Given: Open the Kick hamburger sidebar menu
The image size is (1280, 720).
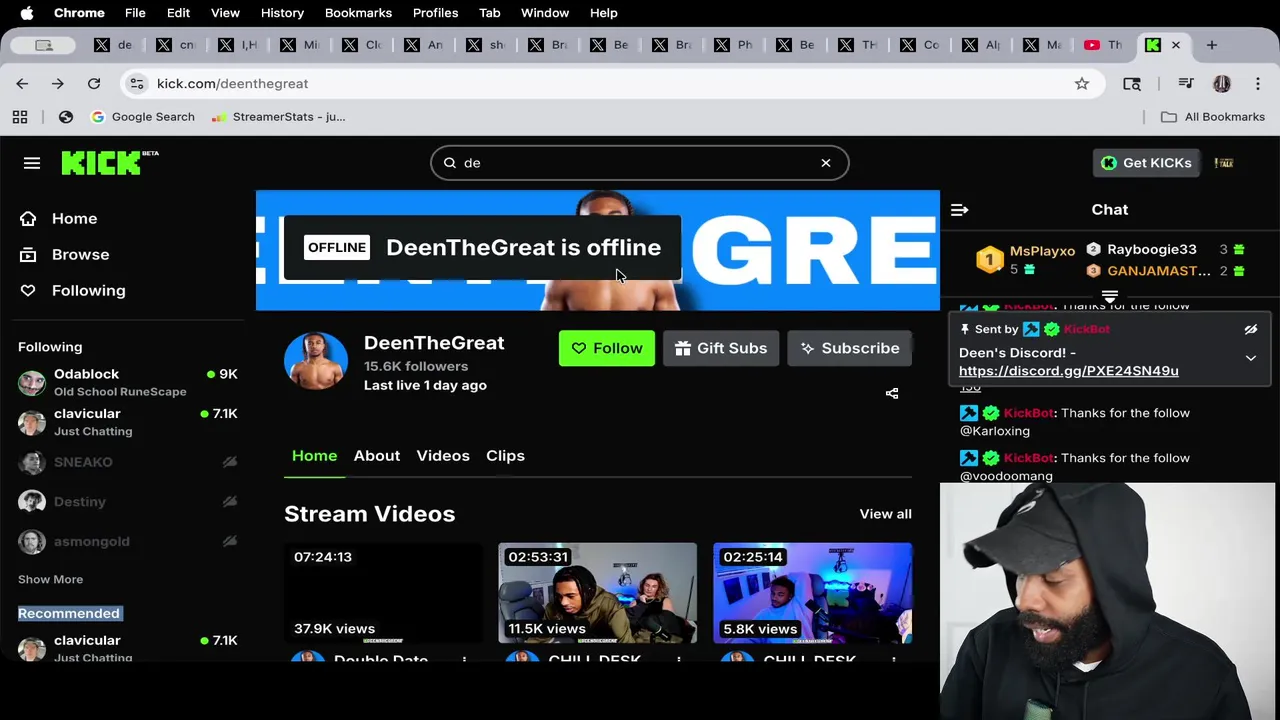Looking at the screenshot, I should 32,163.
